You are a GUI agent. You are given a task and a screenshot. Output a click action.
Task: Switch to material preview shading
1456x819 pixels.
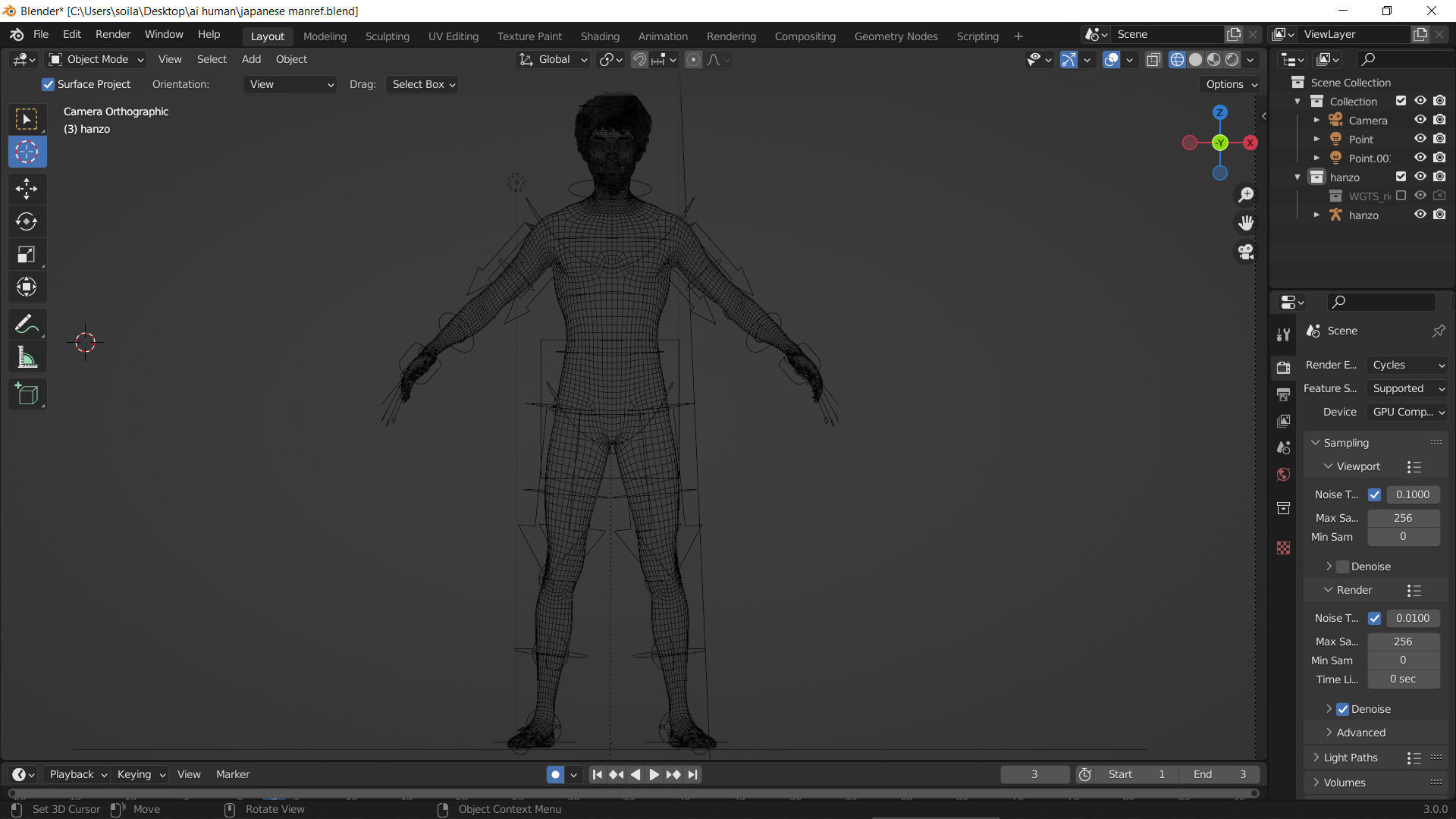coord(1213,59)
